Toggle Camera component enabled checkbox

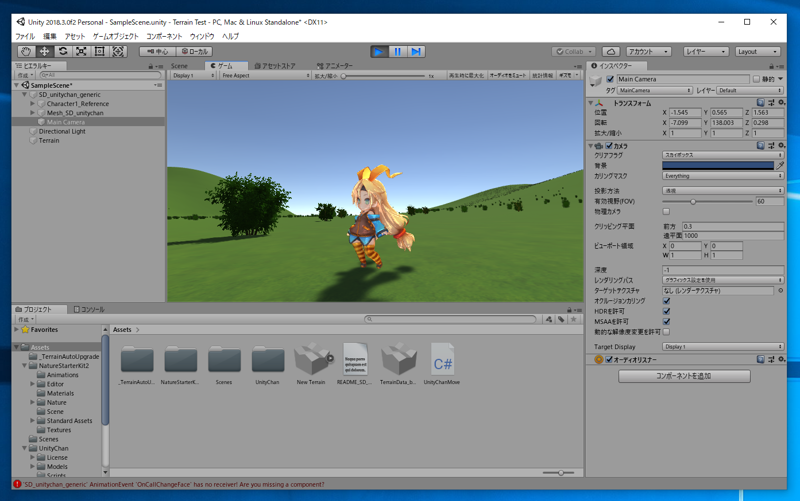coord(609,145)
